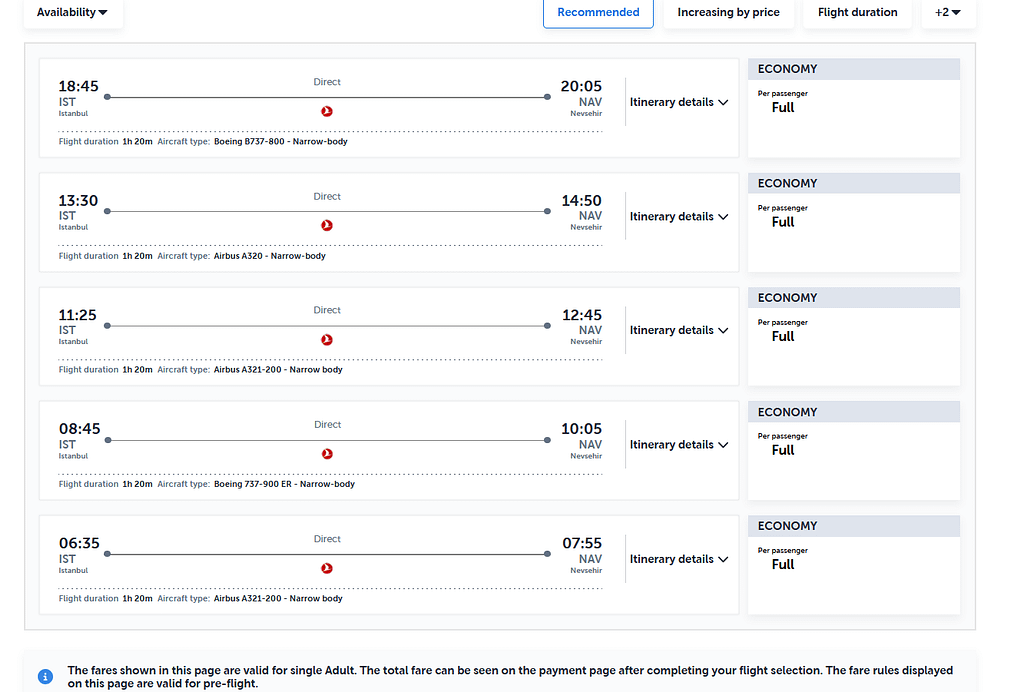Click Airbus A321-200 aircraft text on the 06:35 flight
Screen dimensions: 1024x692
278,599
